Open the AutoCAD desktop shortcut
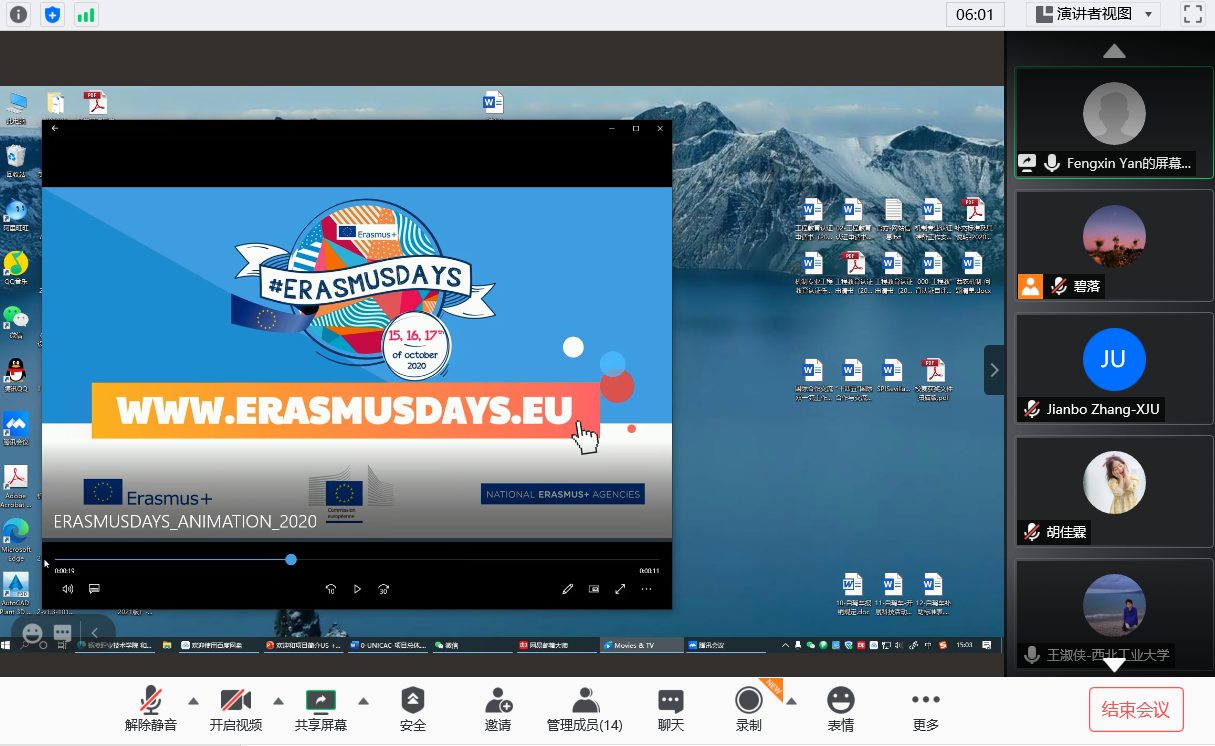The width and height of the screenshot is (1215, 746). pos(16,590)
